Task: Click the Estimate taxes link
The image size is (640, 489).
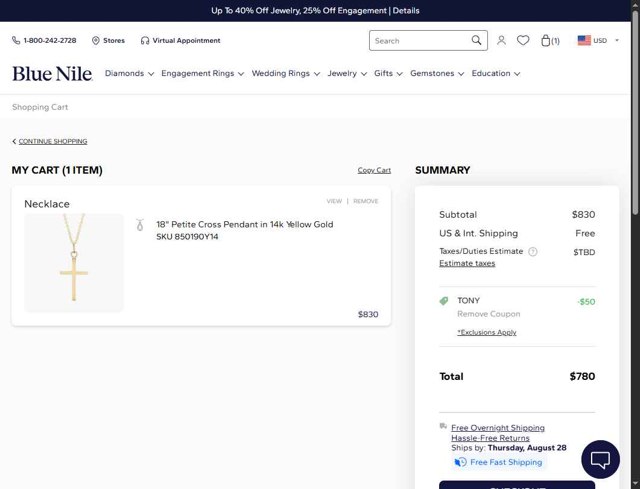Action: pos(467,263)
